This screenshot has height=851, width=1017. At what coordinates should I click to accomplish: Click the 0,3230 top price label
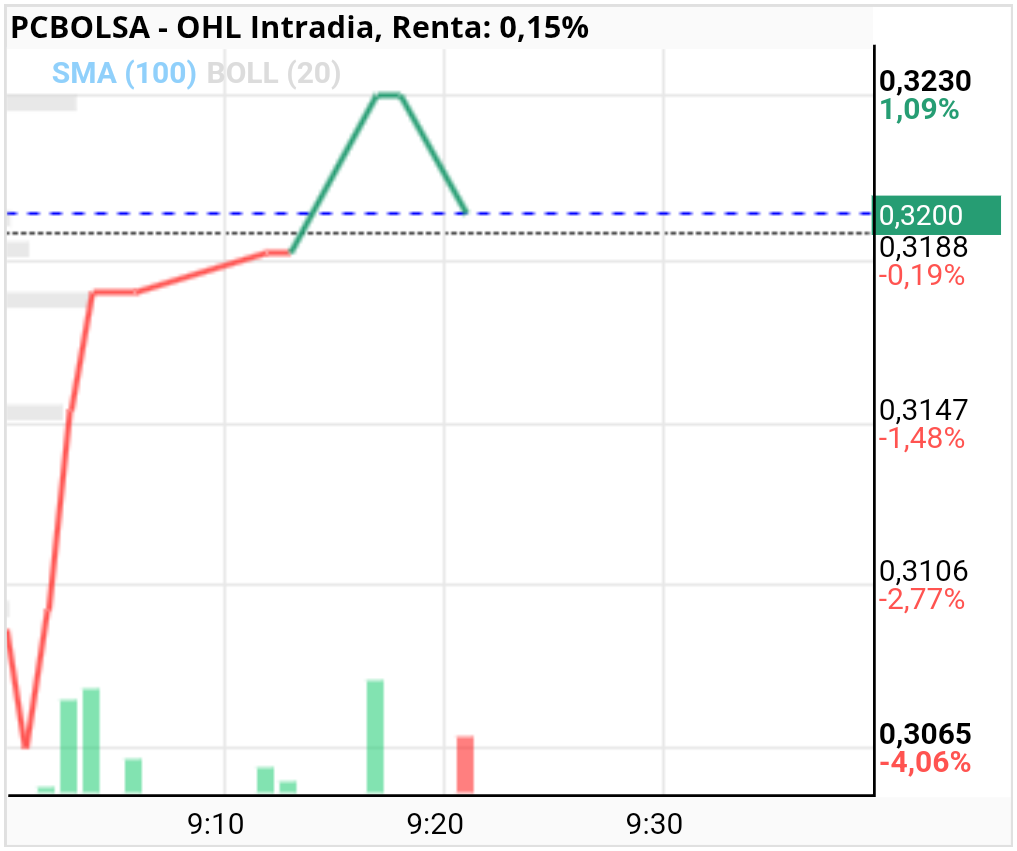(925, 81)
